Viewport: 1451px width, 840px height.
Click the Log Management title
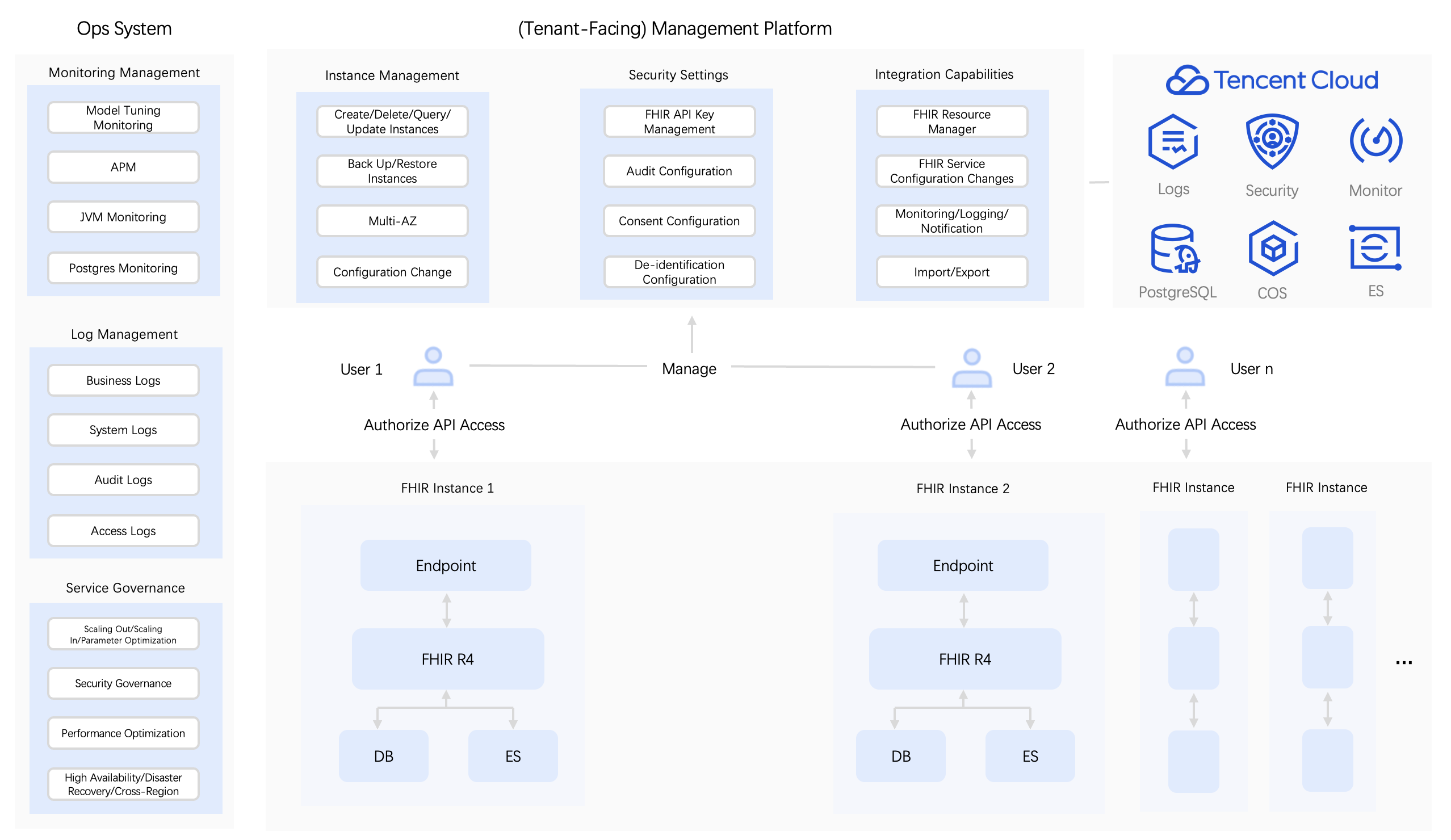pyautogui.click(x=124, y=334)
